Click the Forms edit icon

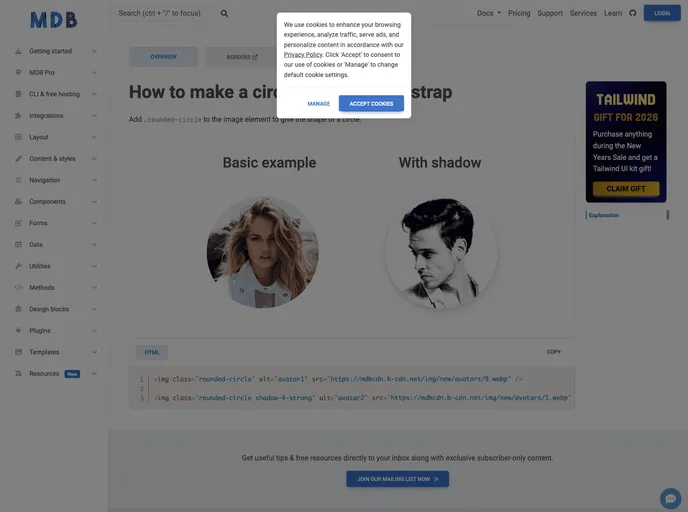18,223
